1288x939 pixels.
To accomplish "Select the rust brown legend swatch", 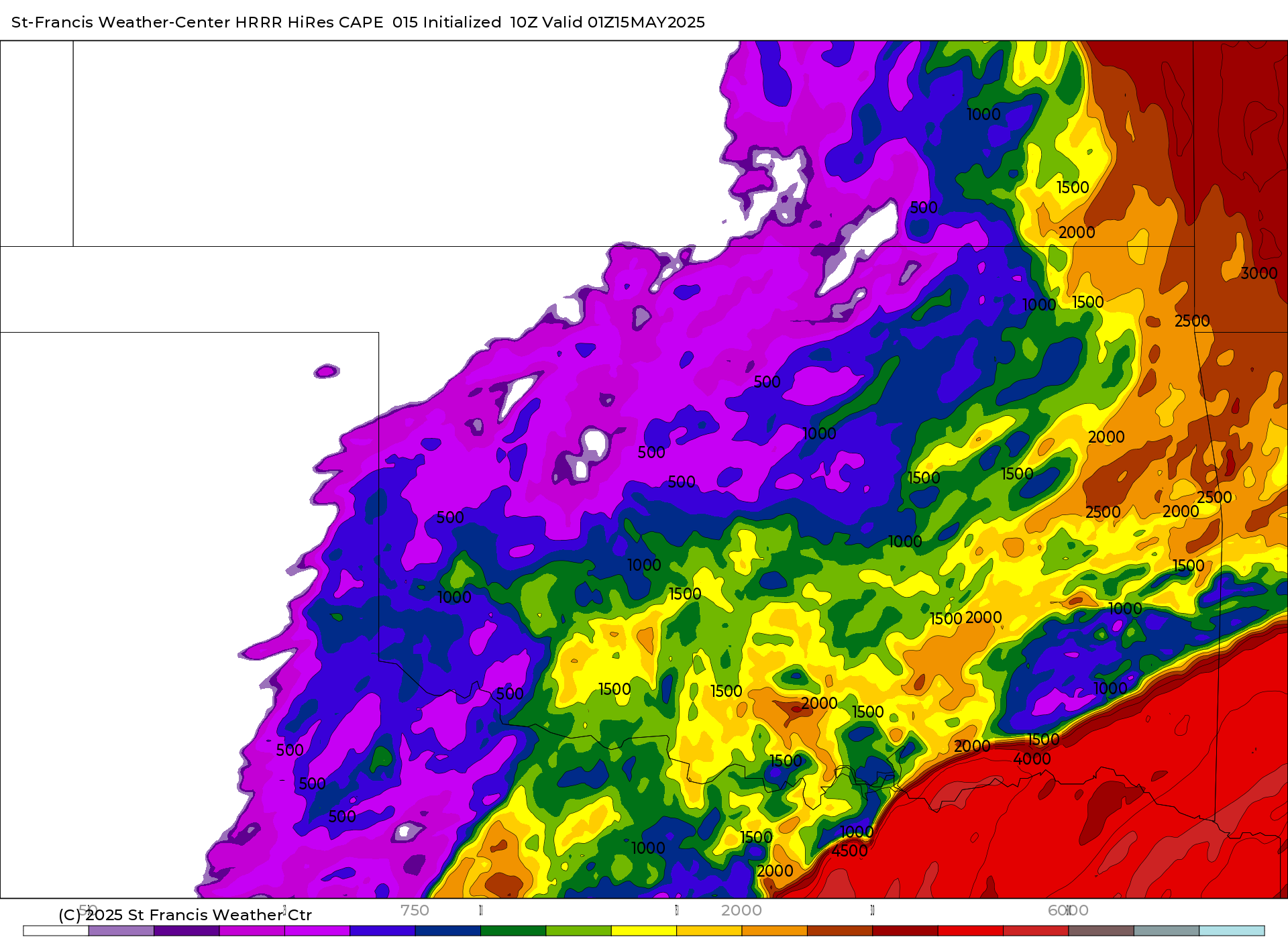I will (840, 930).
